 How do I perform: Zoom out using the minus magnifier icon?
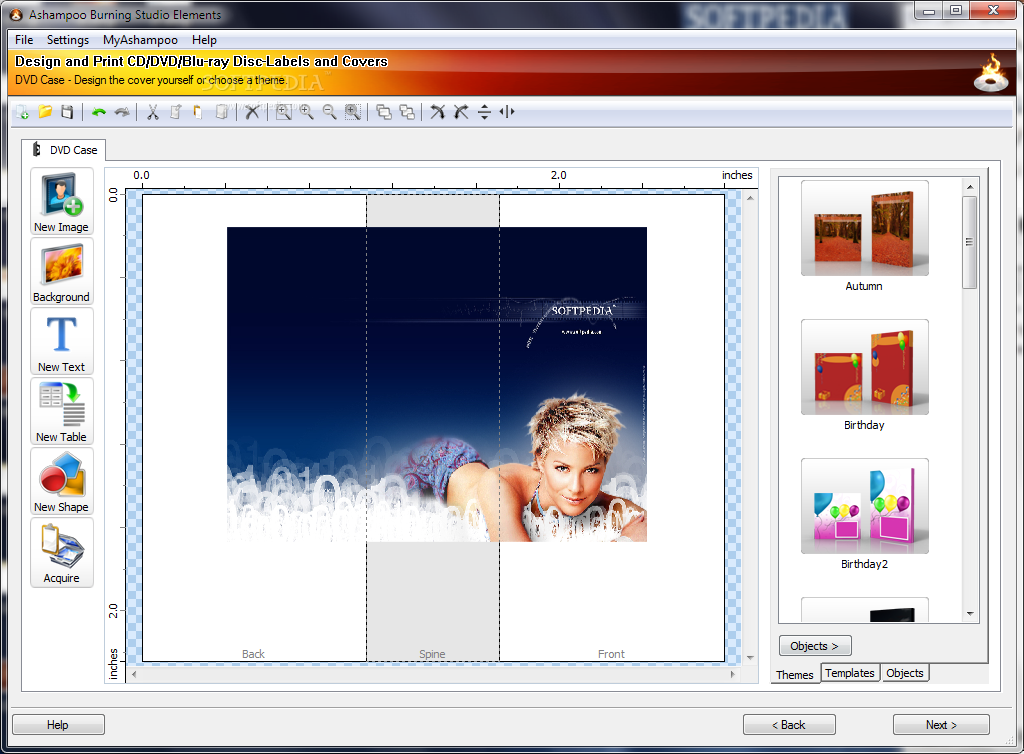330,112
